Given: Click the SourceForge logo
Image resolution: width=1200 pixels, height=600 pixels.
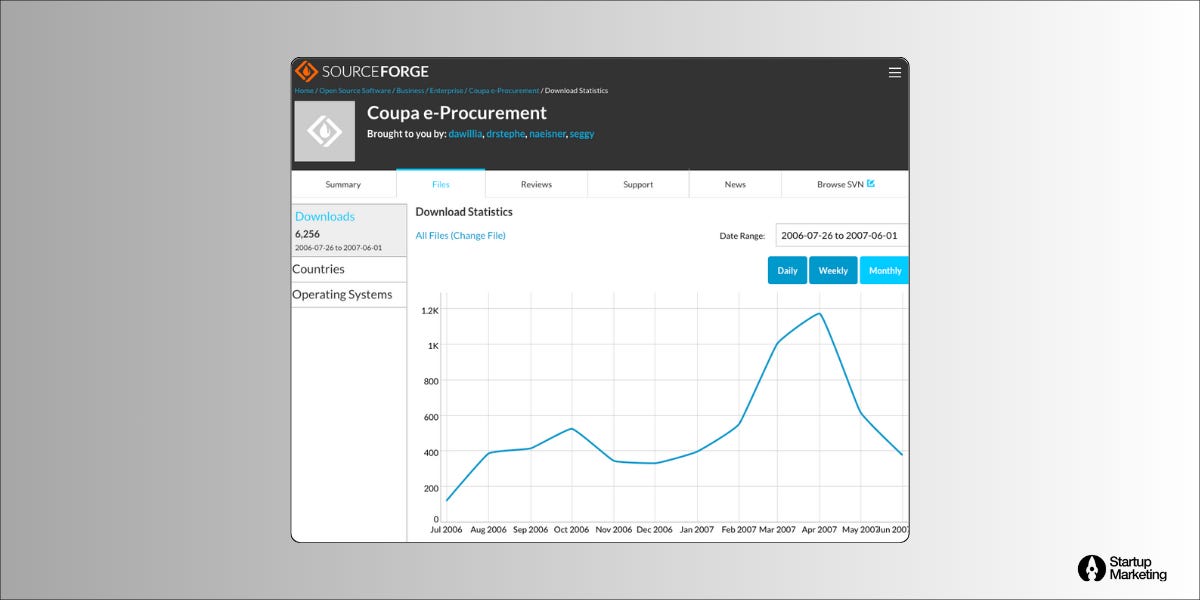Looking at the screenshot, I should [362, 72].
